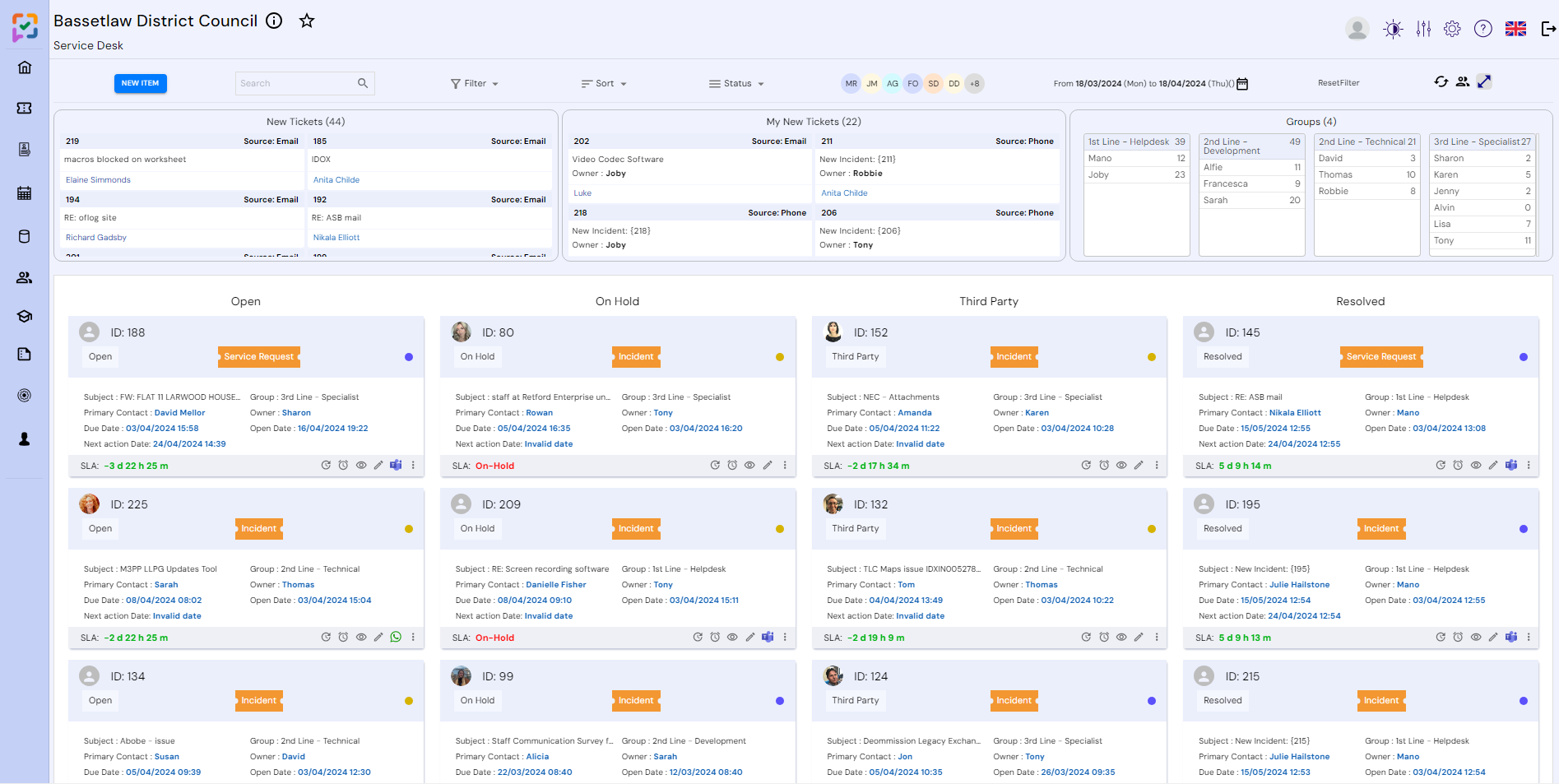Screen dimensions: 1559x784
Task: Open the Filter dropdown
Action: tap(475, 84)
